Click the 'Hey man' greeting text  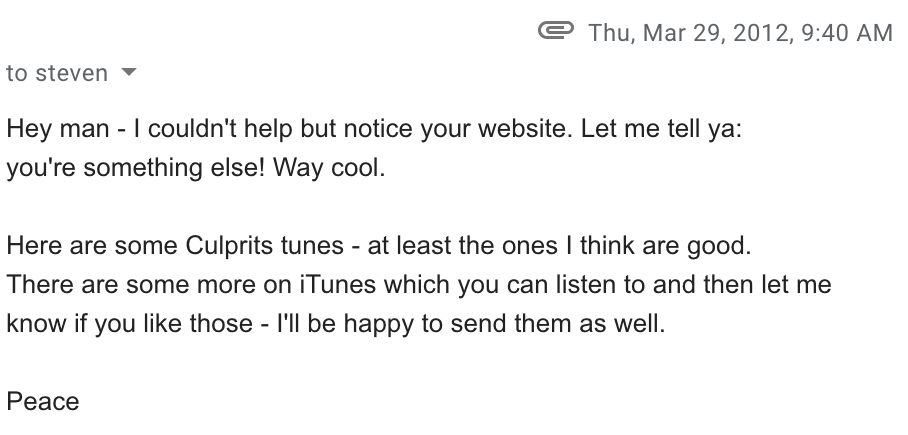[58, 129]
